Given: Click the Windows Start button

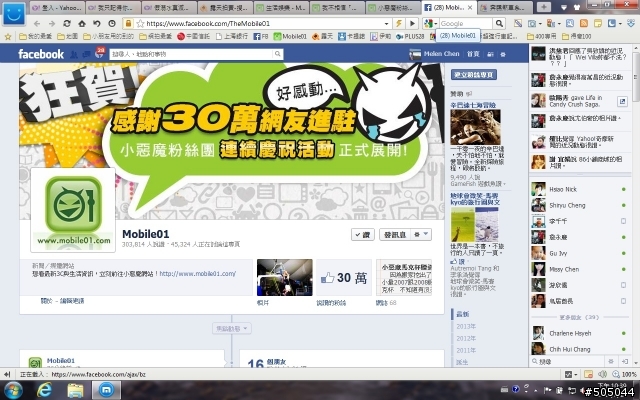Looking at the screenshot, I should (13, 391).
